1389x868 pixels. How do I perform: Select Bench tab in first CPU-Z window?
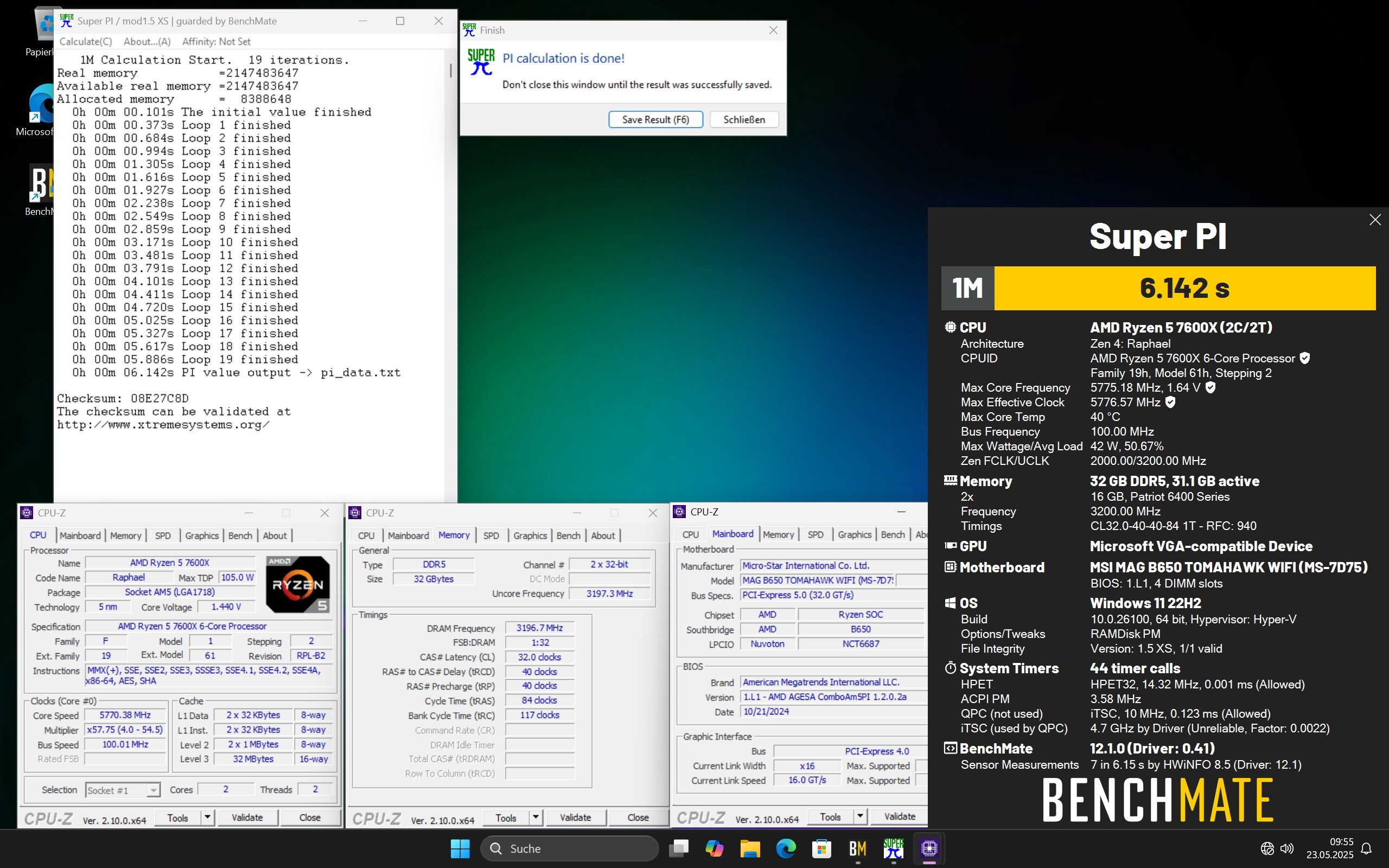pos(240,535)
